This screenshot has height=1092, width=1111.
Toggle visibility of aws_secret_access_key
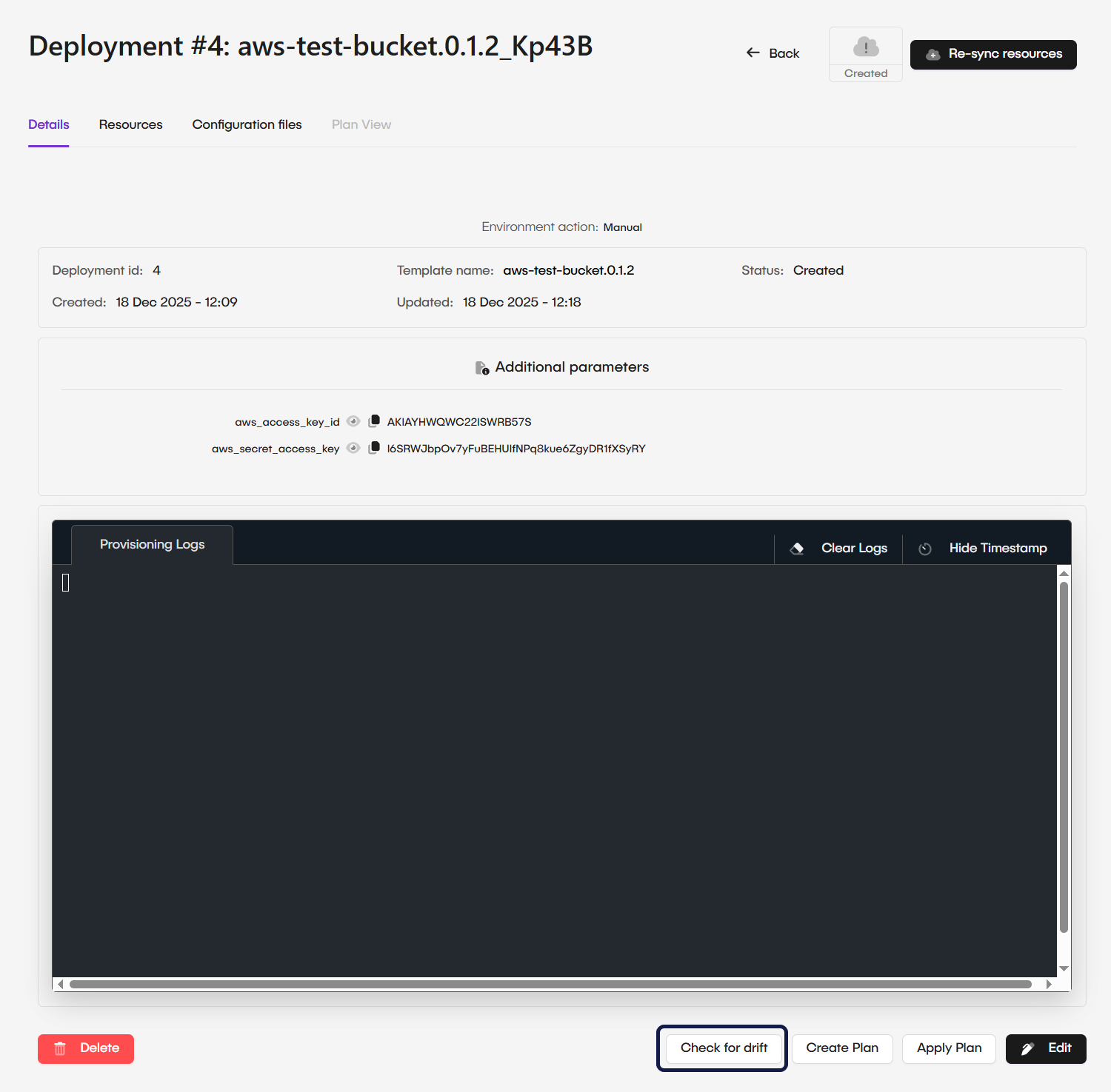tap(353, 448)
